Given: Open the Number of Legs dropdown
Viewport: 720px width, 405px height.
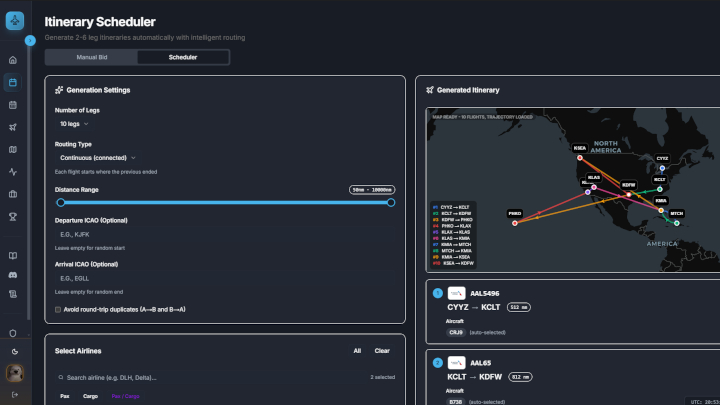Looking at the screenshot, I should click(x=74, y=124).
